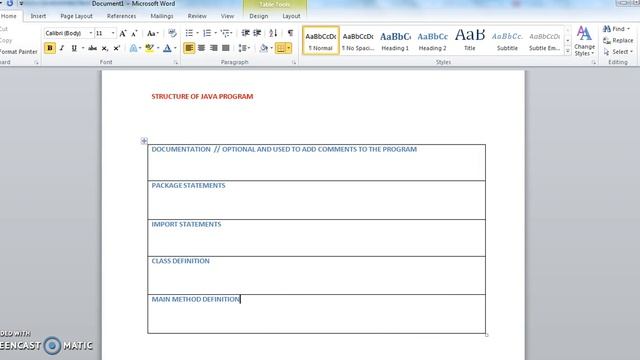Viewport: 640px width, 360px height.
Task: Open Line Spacing options
Action: pos(244,48)
